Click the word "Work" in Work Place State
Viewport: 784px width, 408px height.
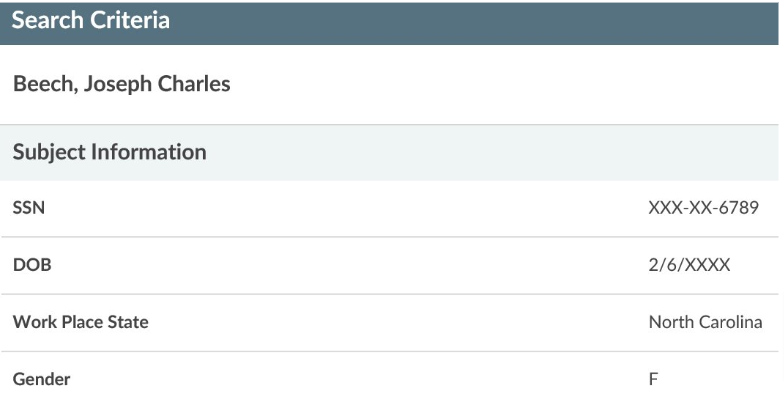point(32,322)
